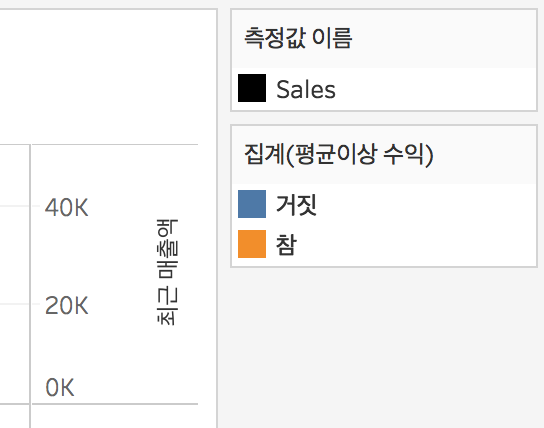Highlight the 참 legend text
This screenshot has height=428, width=544.
coord(286,245)
